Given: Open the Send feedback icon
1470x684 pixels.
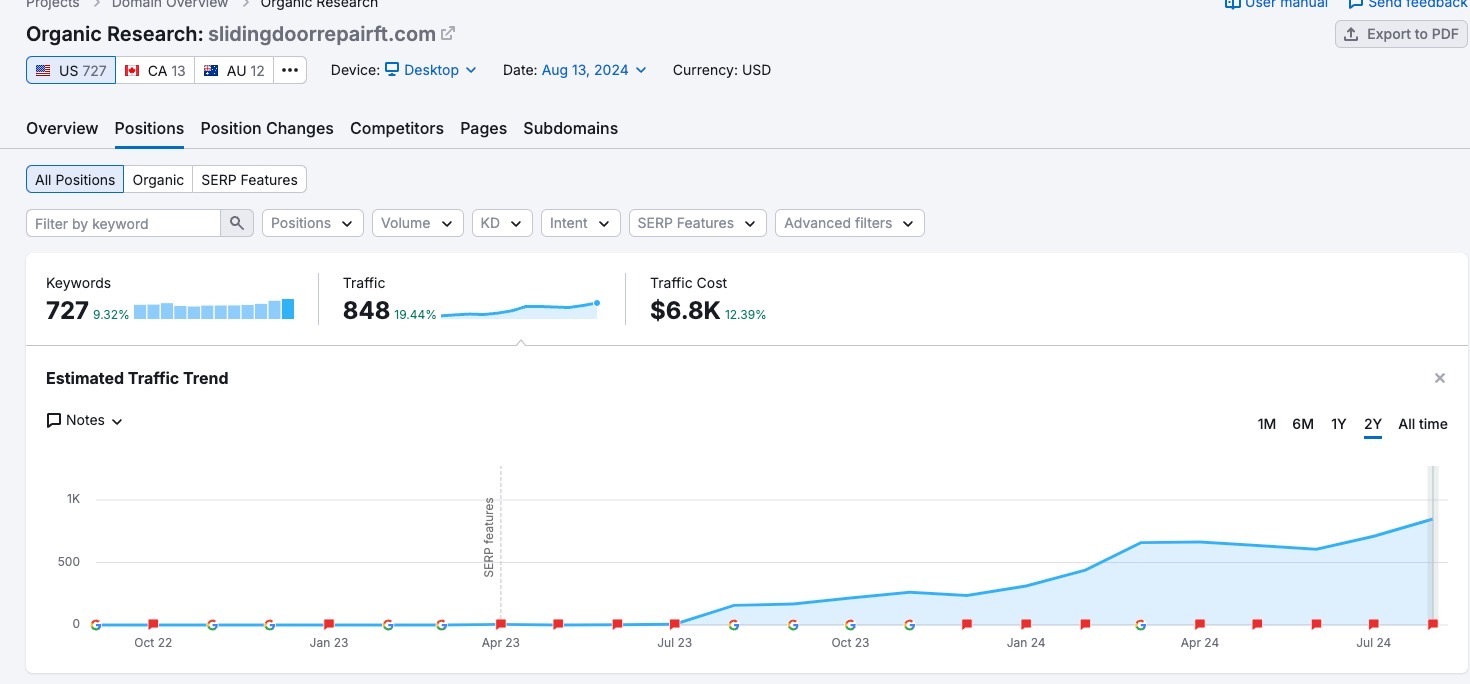Looking at the screenshot, I should (1355, 4).
